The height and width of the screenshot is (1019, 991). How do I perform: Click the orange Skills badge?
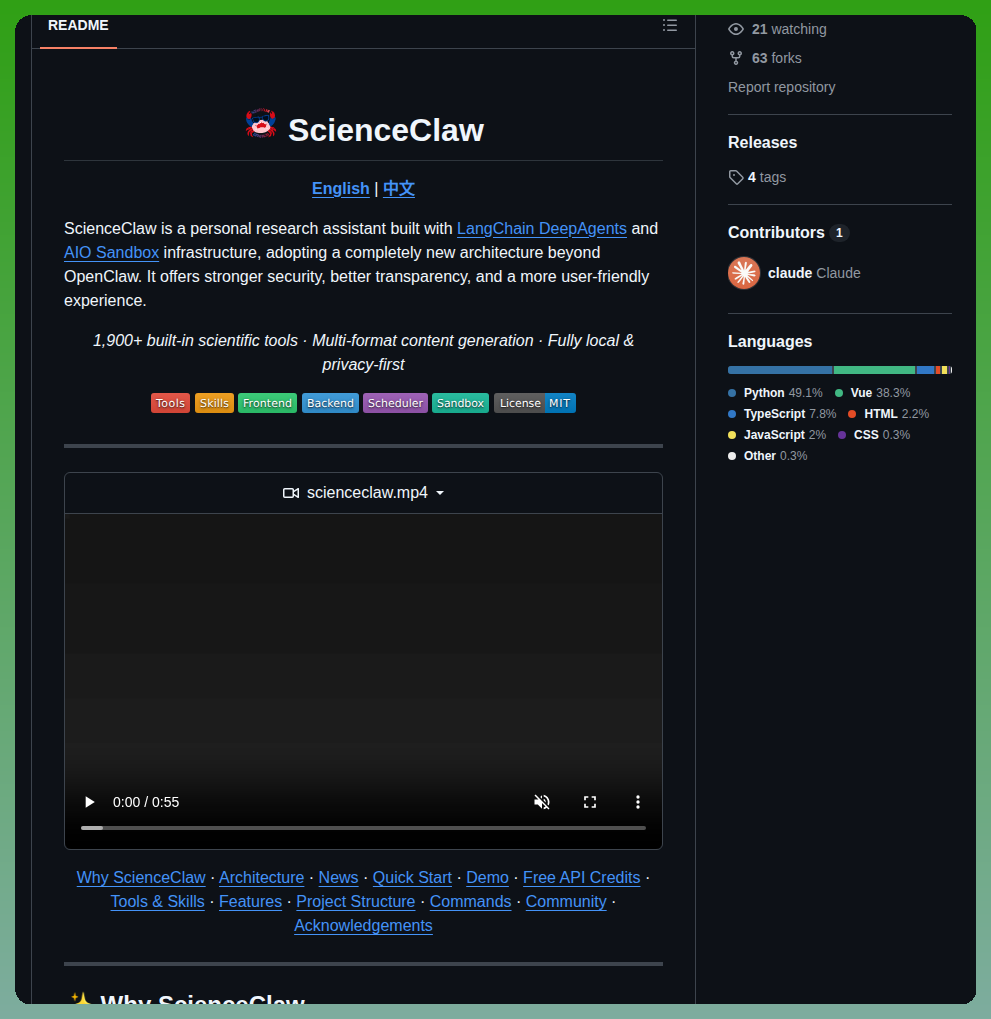(x=214, y=403)
